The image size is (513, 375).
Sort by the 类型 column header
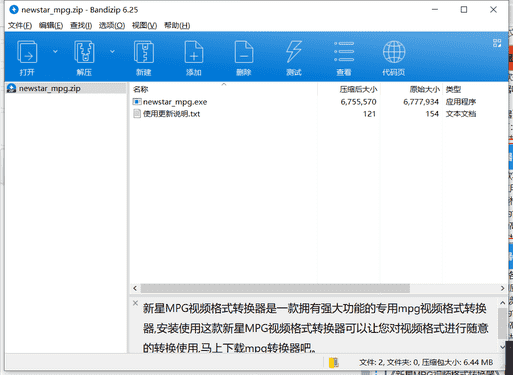(x=453, y=89)
